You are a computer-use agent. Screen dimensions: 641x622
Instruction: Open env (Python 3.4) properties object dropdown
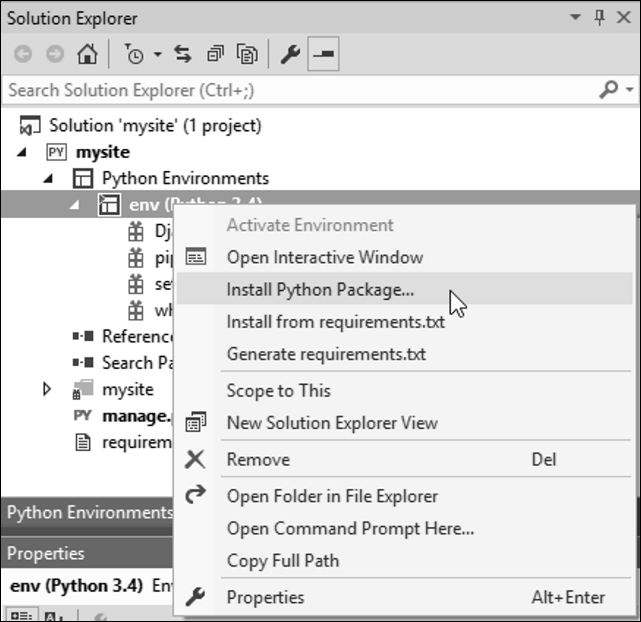point(87,586)
